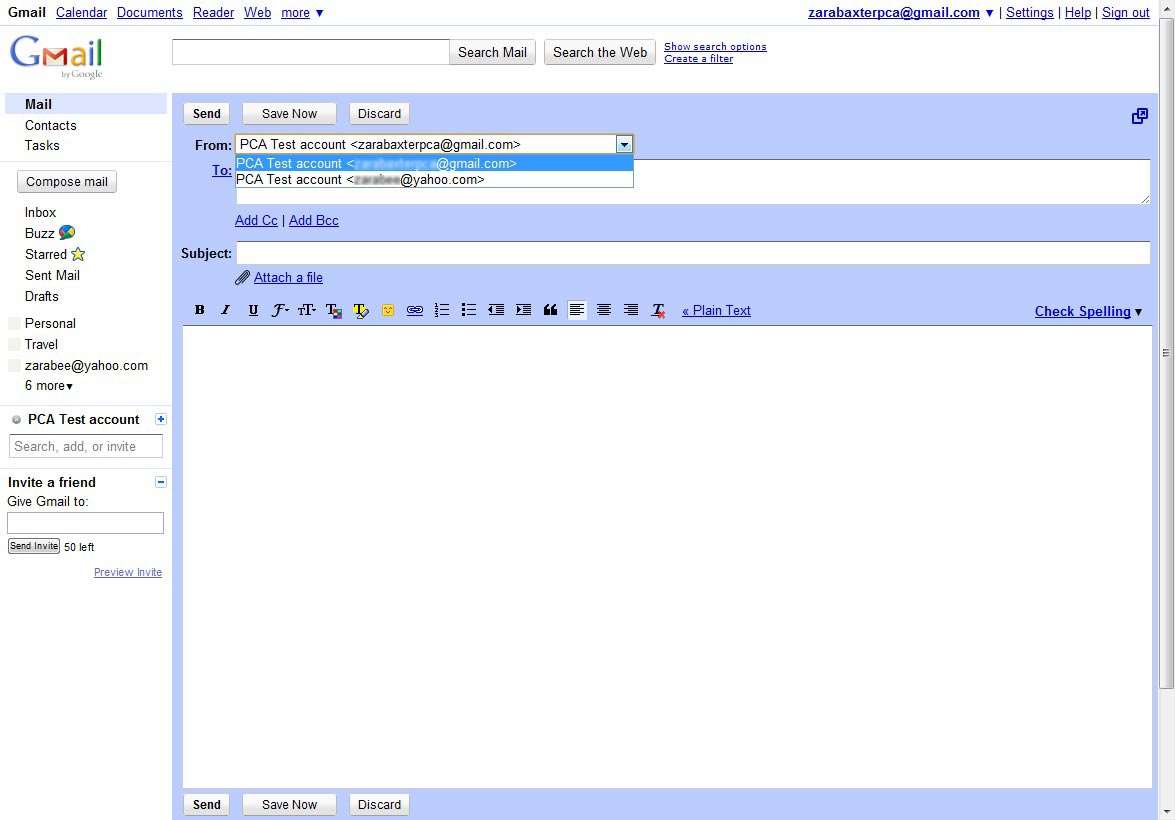
Task: Click the Sign out link
Action: pyautogui.click(x=1126, y=13)
